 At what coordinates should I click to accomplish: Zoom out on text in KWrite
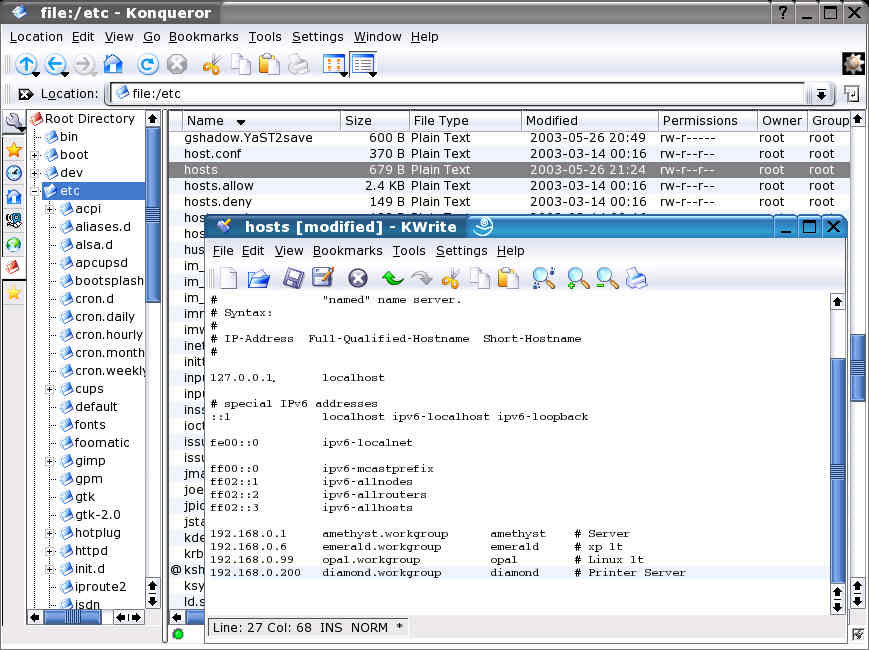point(607,278)
